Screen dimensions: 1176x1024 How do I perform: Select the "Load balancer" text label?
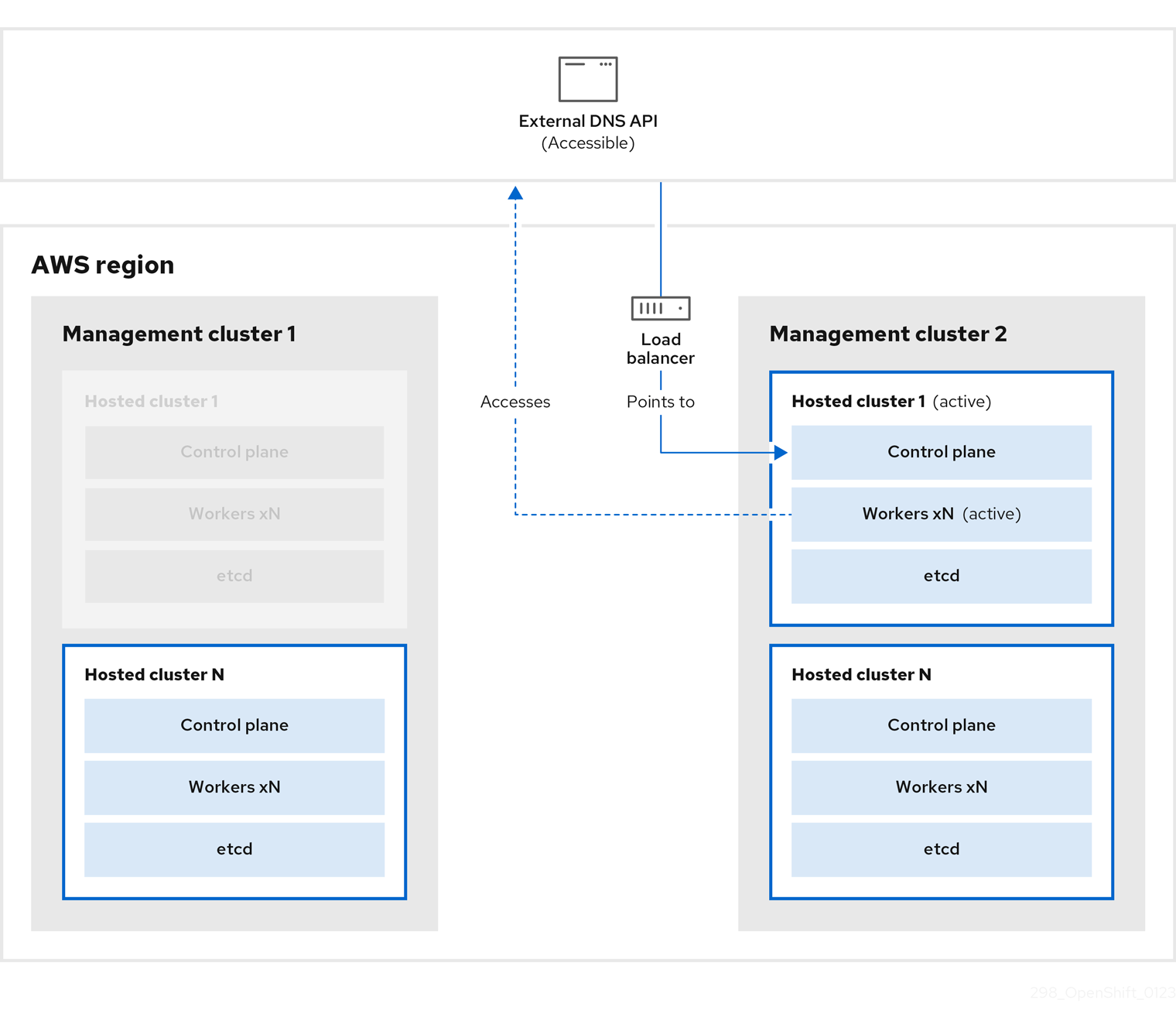[660, 348]
